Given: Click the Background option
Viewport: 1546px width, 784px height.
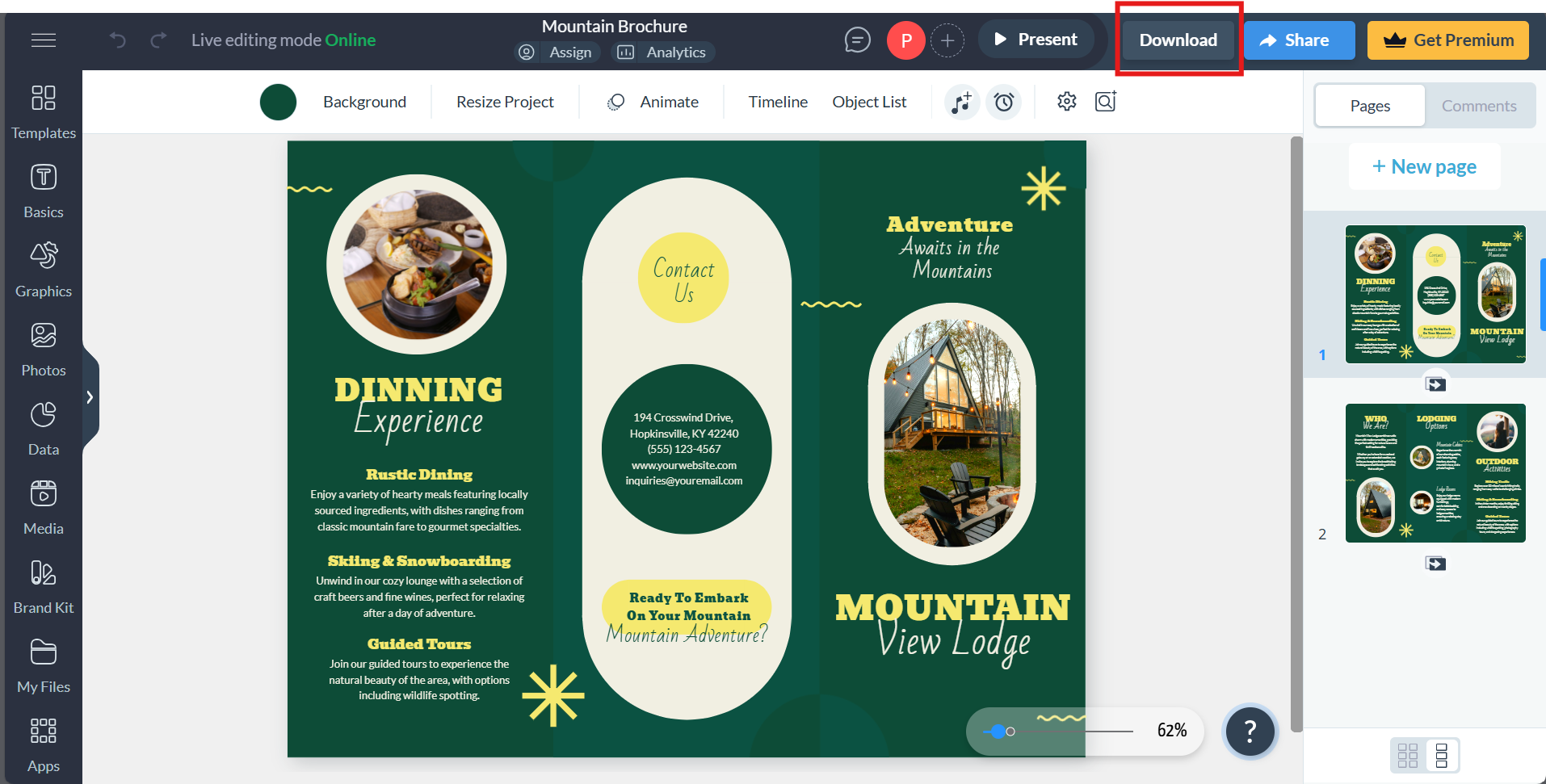Looking at the screenshot, I should (364, 102).
